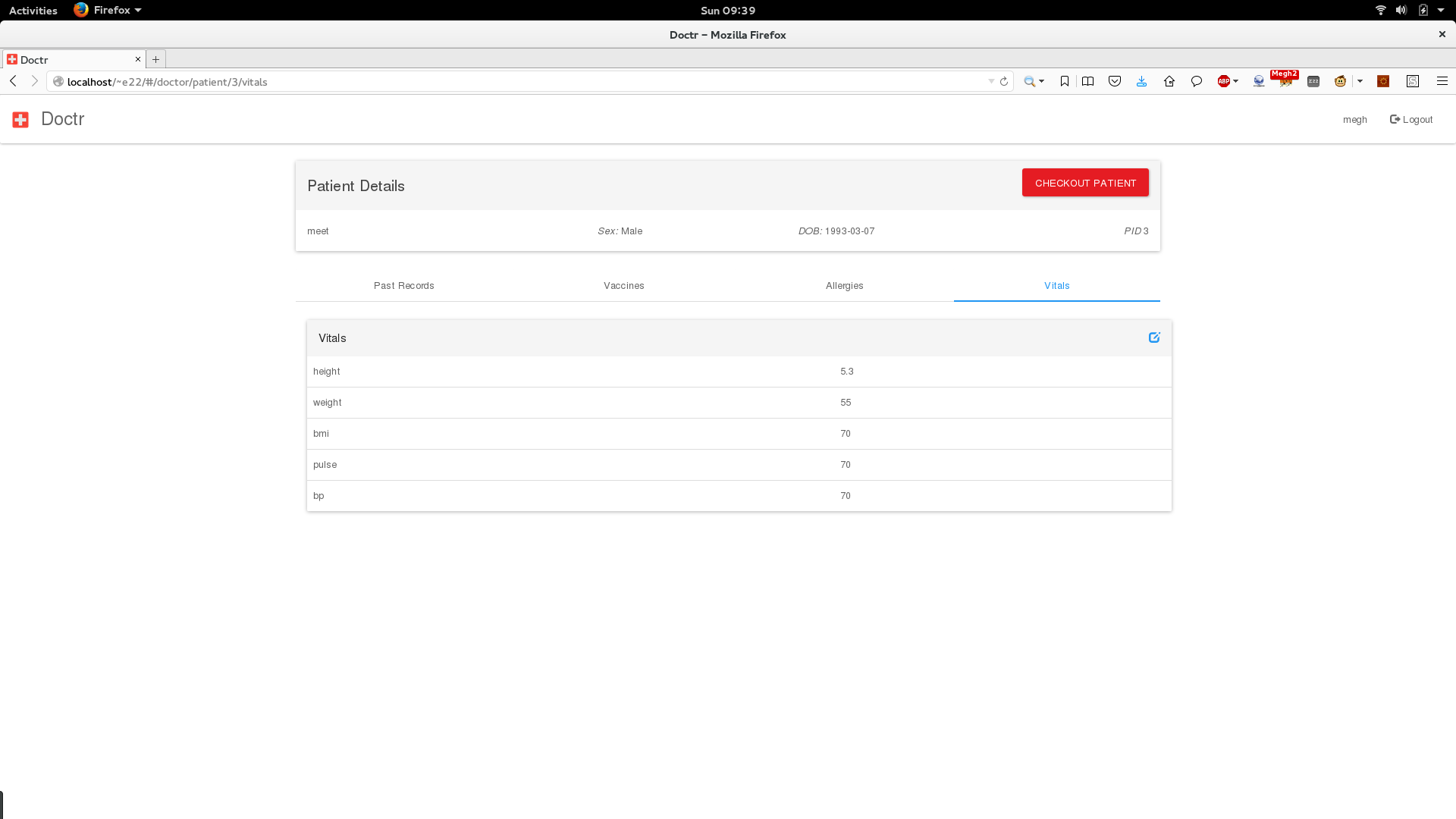The image size is (1456, 819).
Task: Open the URL history dropdown arrow
Action: point(991,81)
